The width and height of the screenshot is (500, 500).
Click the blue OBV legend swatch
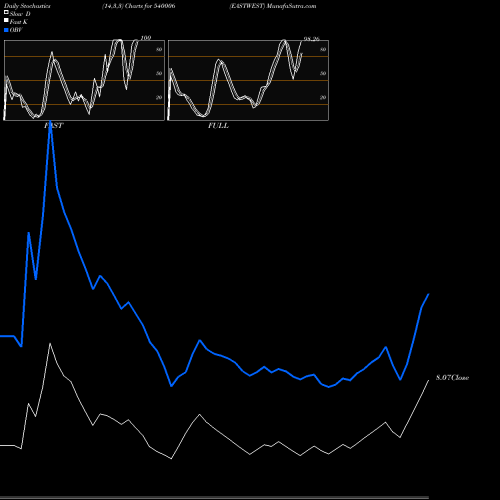click(x=6, y=30)
